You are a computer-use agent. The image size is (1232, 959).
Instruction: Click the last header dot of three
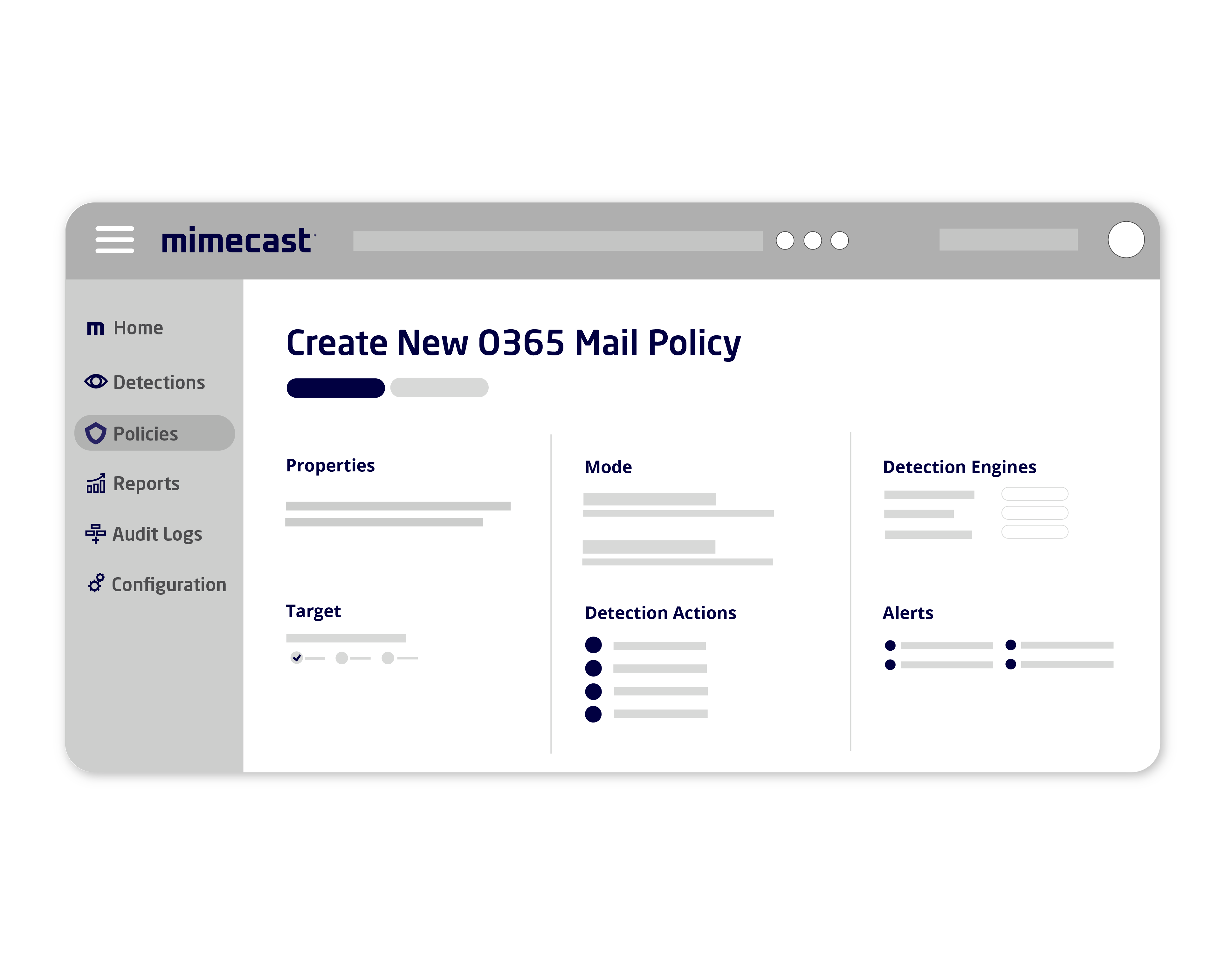839,241
